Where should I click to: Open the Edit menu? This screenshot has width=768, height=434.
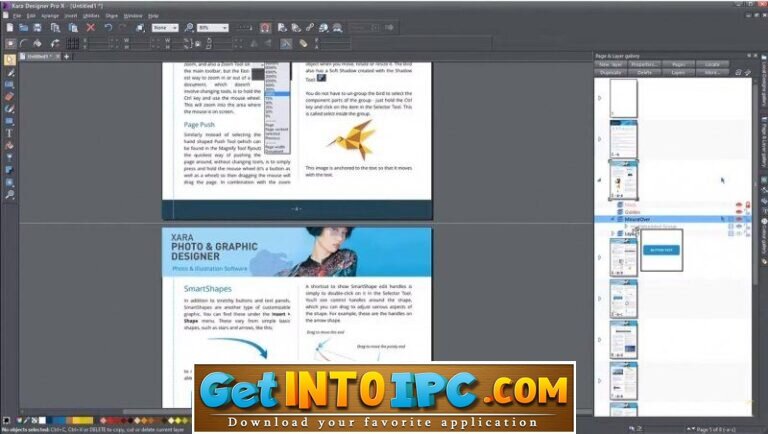coord(31,16)
